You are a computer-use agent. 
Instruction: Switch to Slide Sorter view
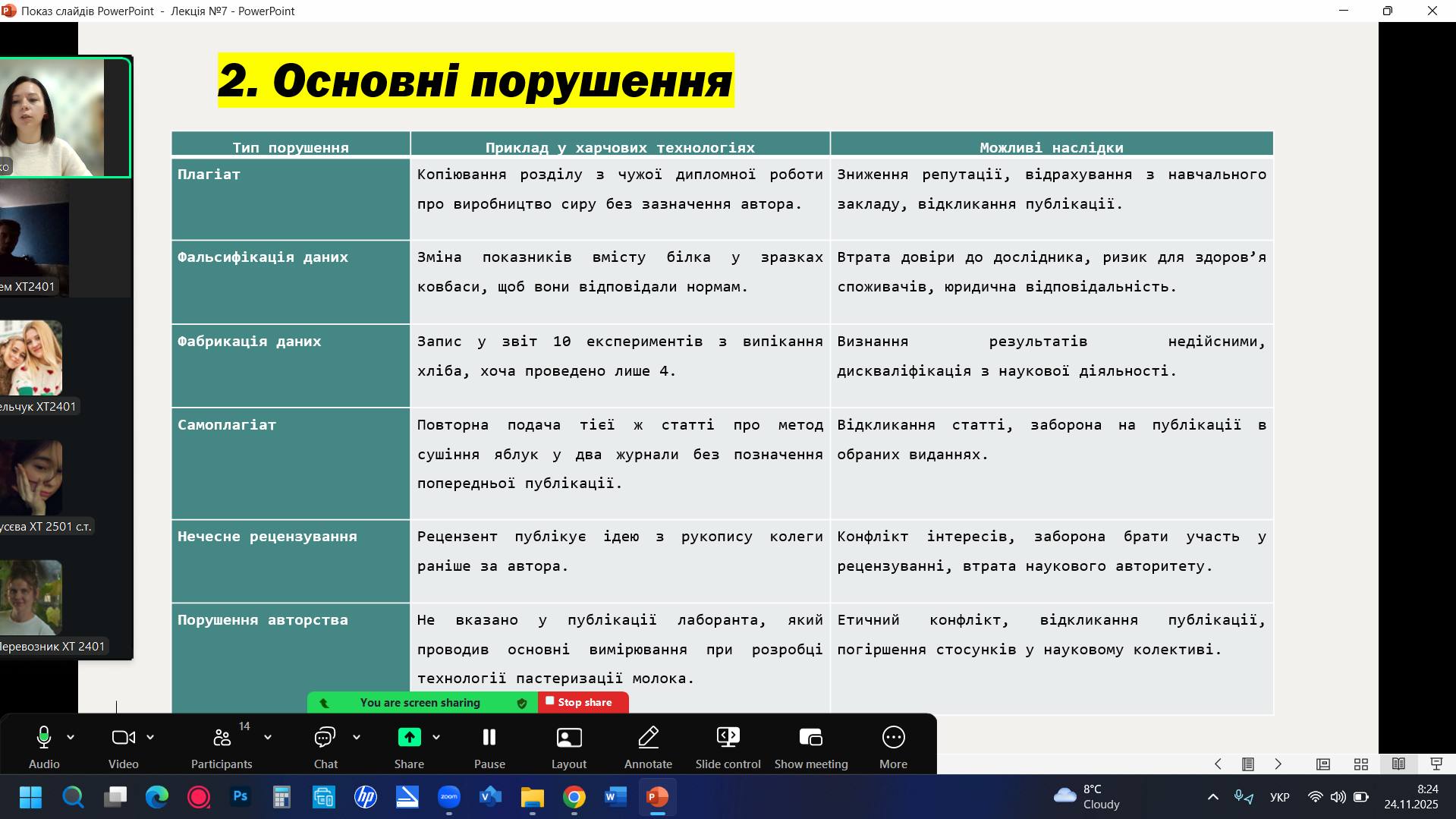click(1361, 764)
